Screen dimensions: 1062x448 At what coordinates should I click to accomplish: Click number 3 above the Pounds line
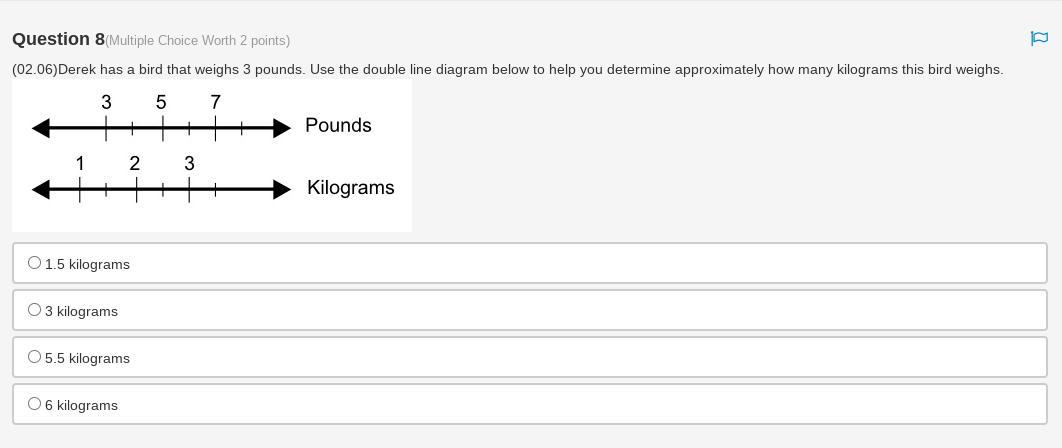[x=106, y=102]
